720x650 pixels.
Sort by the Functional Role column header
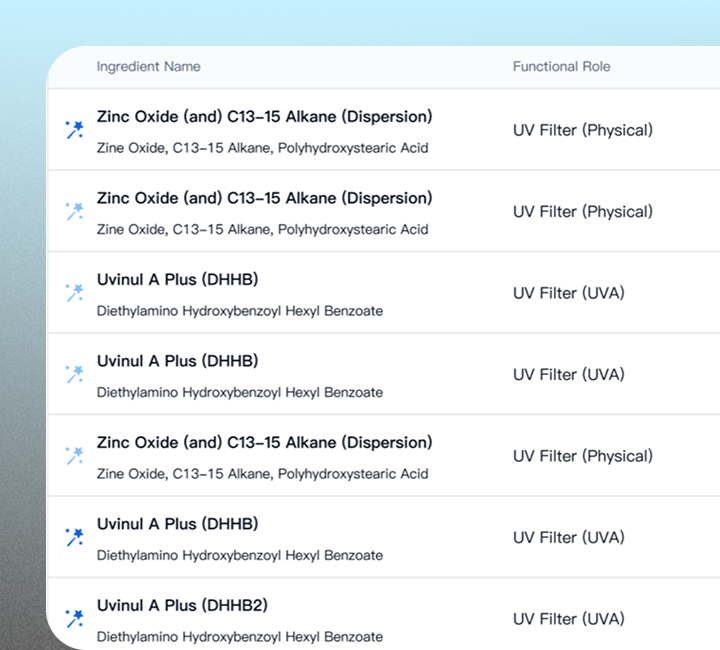[x=561, y=67]
